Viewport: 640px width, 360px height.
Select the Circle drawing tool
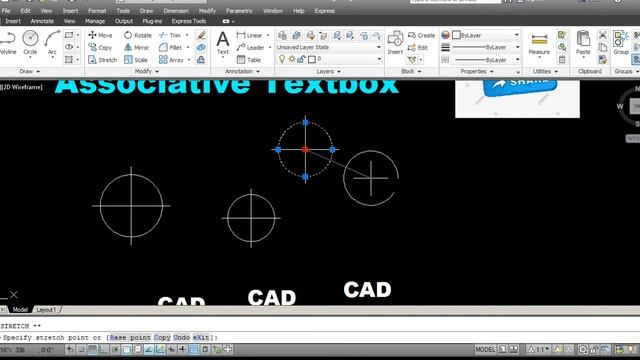(x=30, y=42)
